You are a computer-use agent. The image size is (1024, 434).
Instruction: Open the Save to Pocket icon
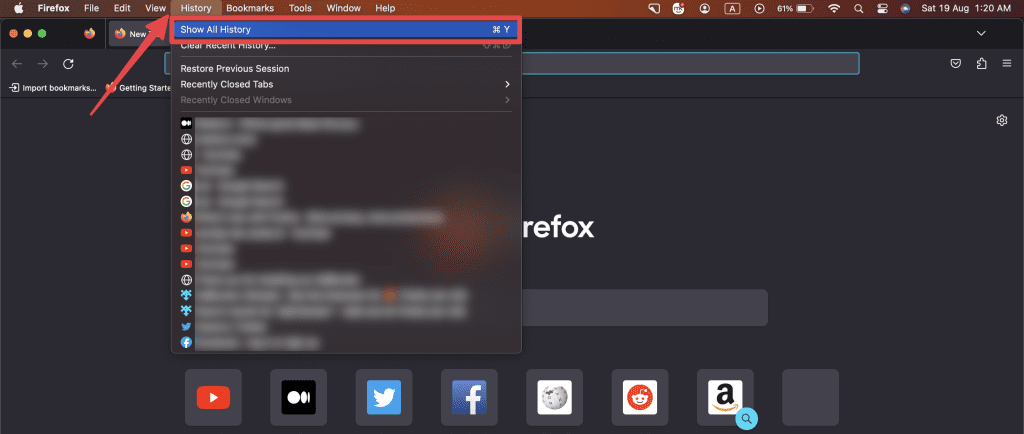pyautogui.click(x=955, y=63)
